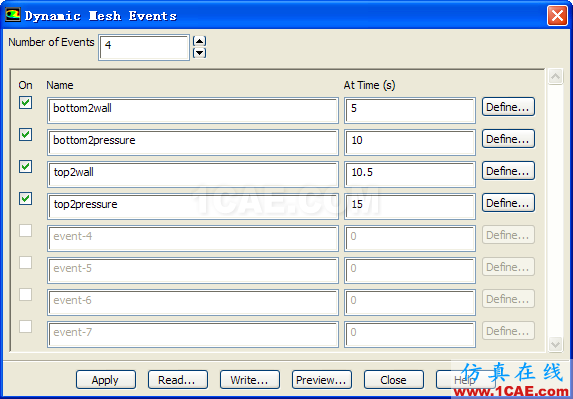Select the bottom2wall name field
Image resolution: width=573 pixels, height=399 pixels.
193,110
